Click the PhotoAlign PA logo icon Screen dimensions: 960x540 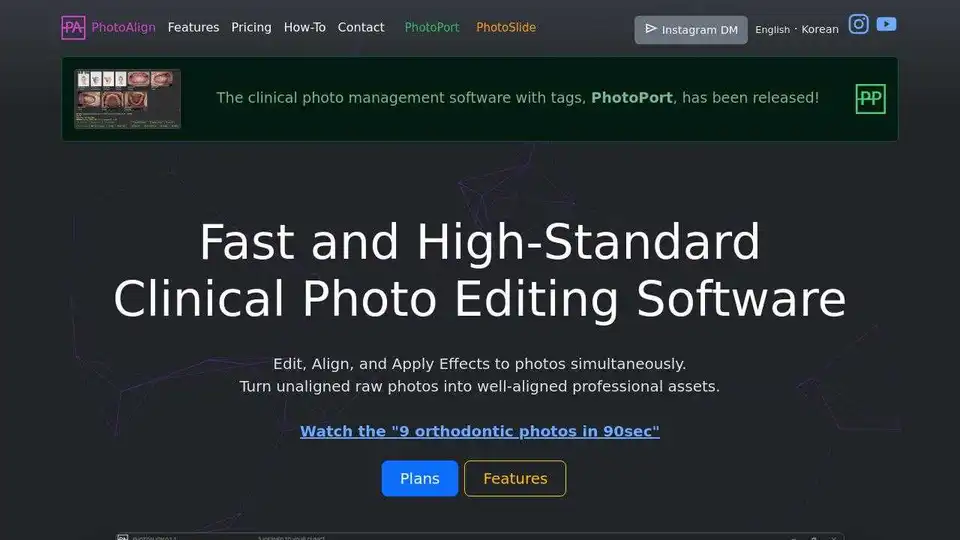pos(73,28)
